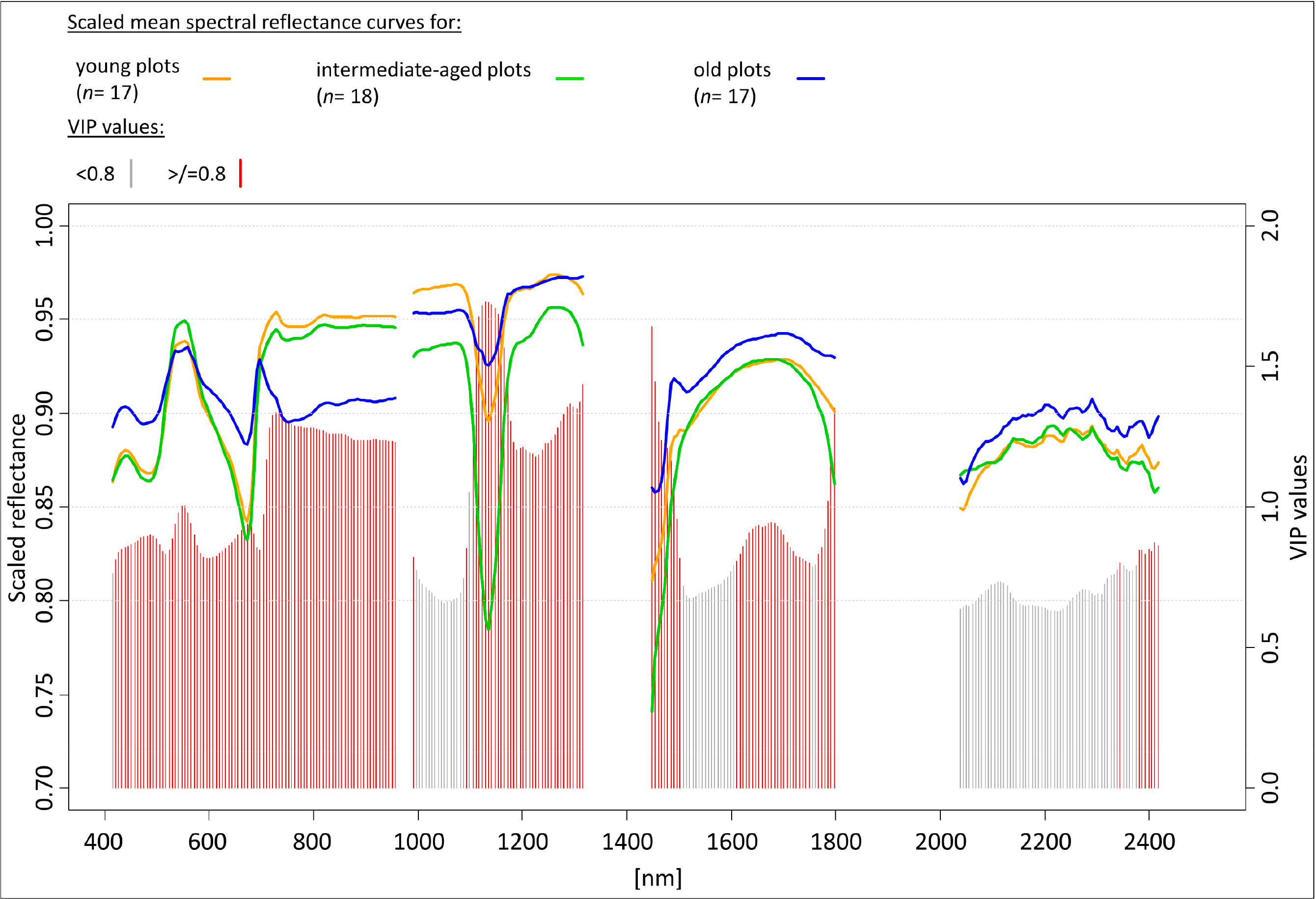The width and height of the screenshot is (1316, 899).
Task: Click the 0.70 tick on reflectance axis
Action: 44,788
